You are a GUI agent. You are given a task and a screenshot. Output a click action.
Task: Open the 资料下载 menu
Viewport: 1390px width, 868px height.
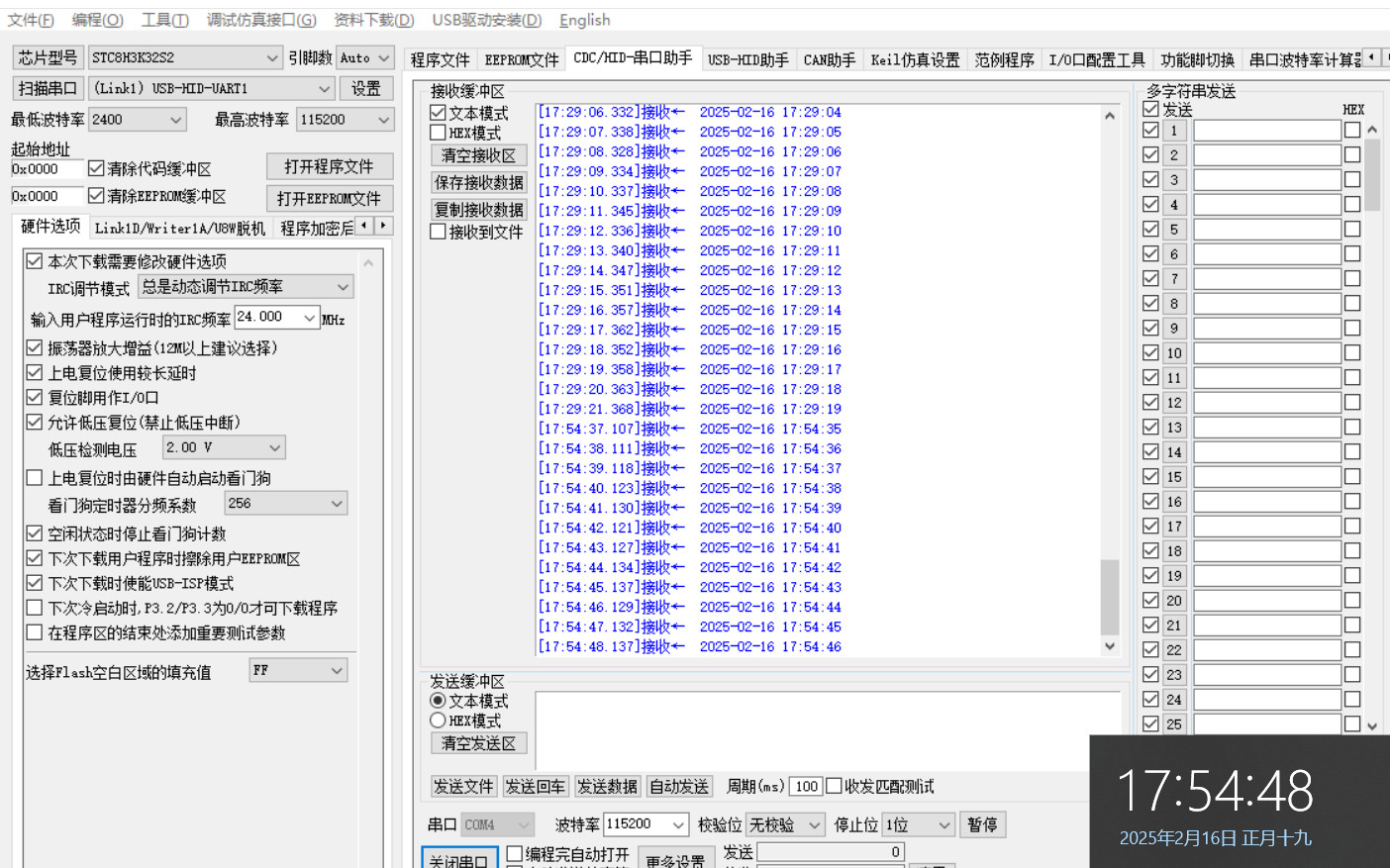click(x=373, y=20)
